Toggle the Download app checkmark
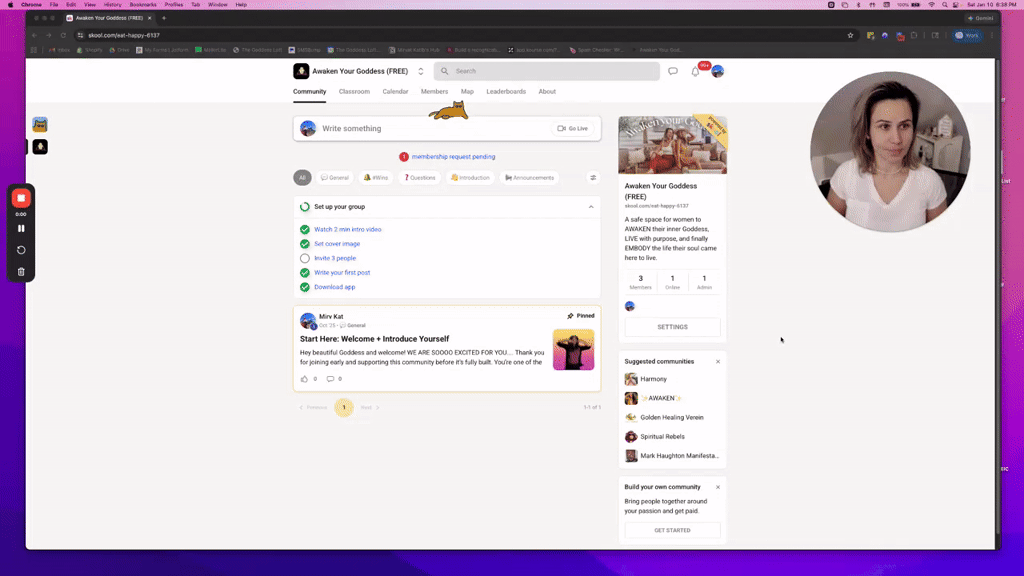 (x=305, y=287)
